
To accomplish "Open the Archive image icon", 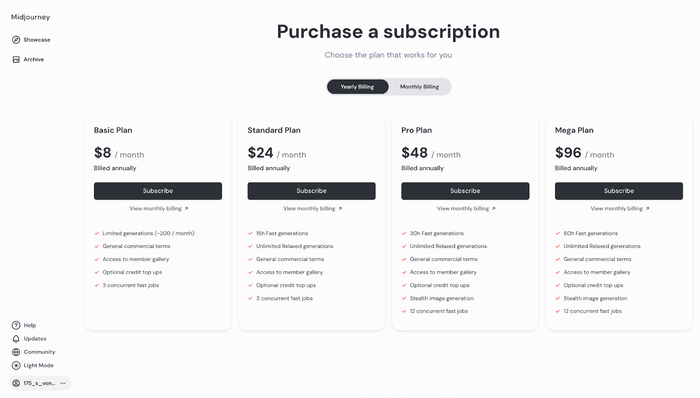I will [x=16, y=59].
